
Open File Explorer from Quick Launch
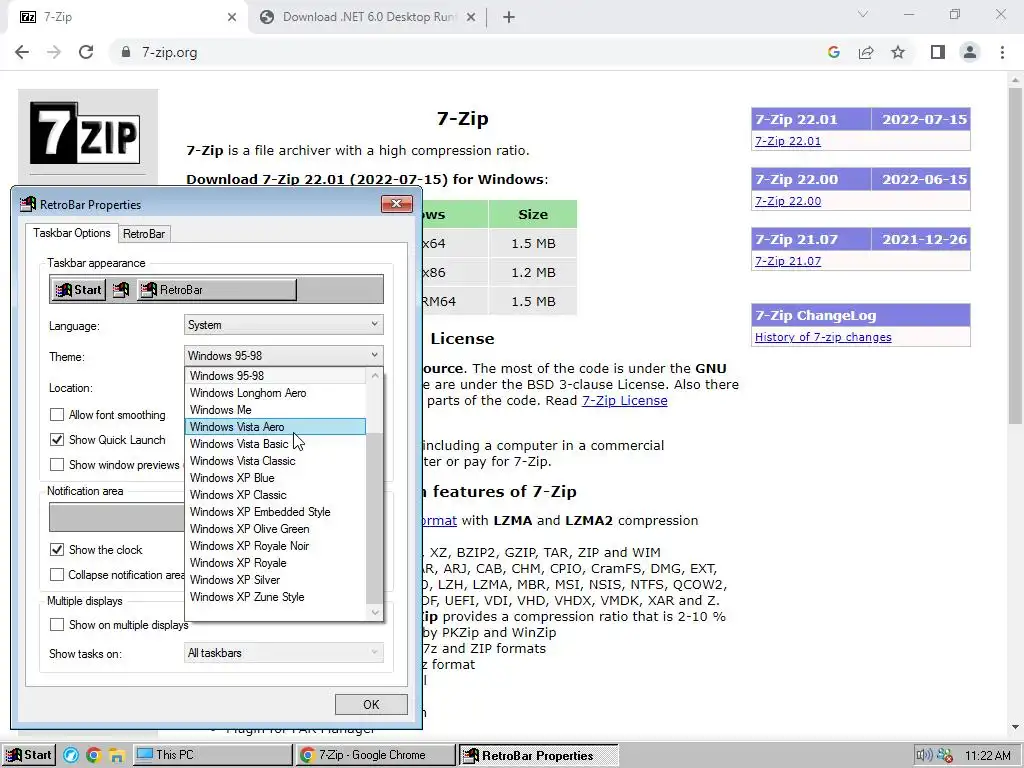click(116, 756)
